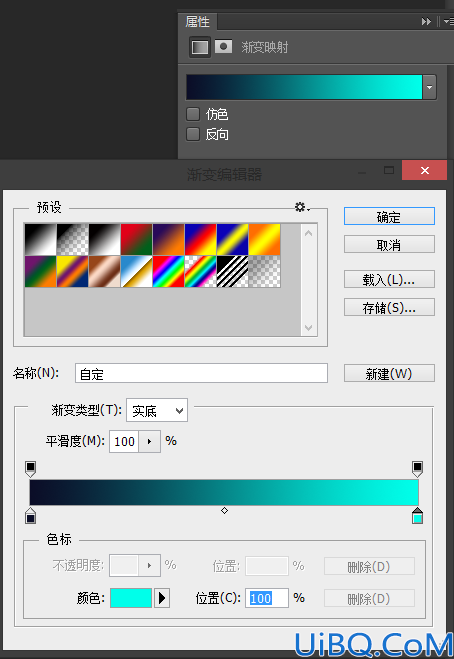Click the cyan 颜色 color swatch
This screenshot has height=659, width=454.
(131, 598)
